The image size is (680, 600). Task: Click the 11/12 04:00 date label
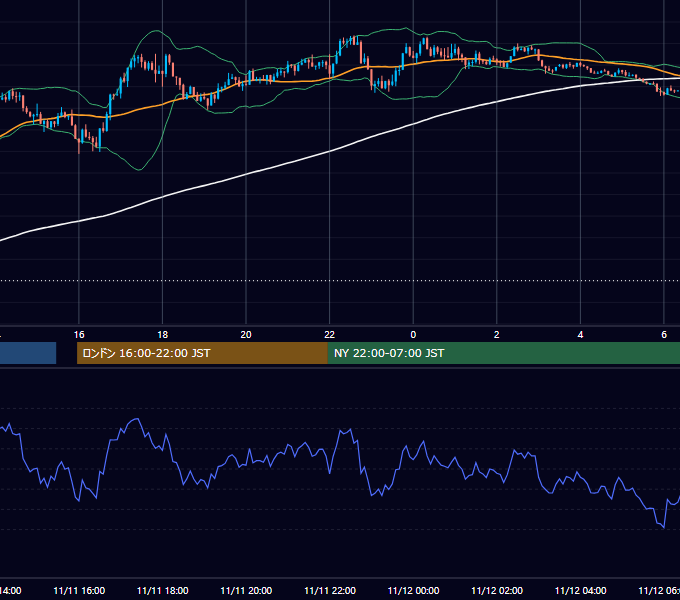coord(581,591)
